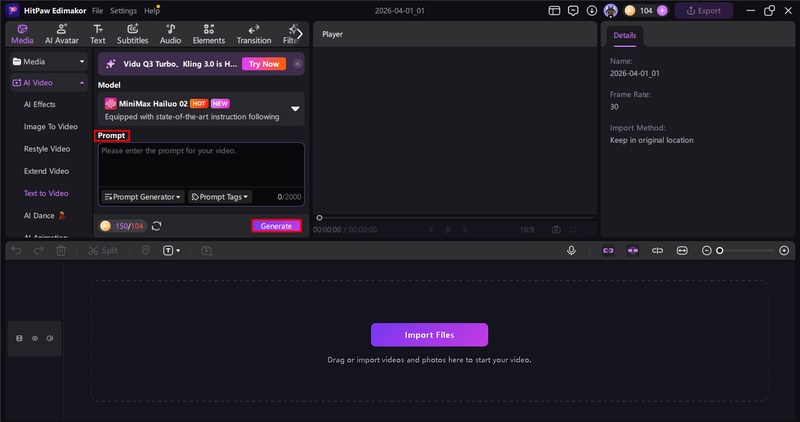
Task: Switch to the Elements tab
Action: (x=209, y=34)
